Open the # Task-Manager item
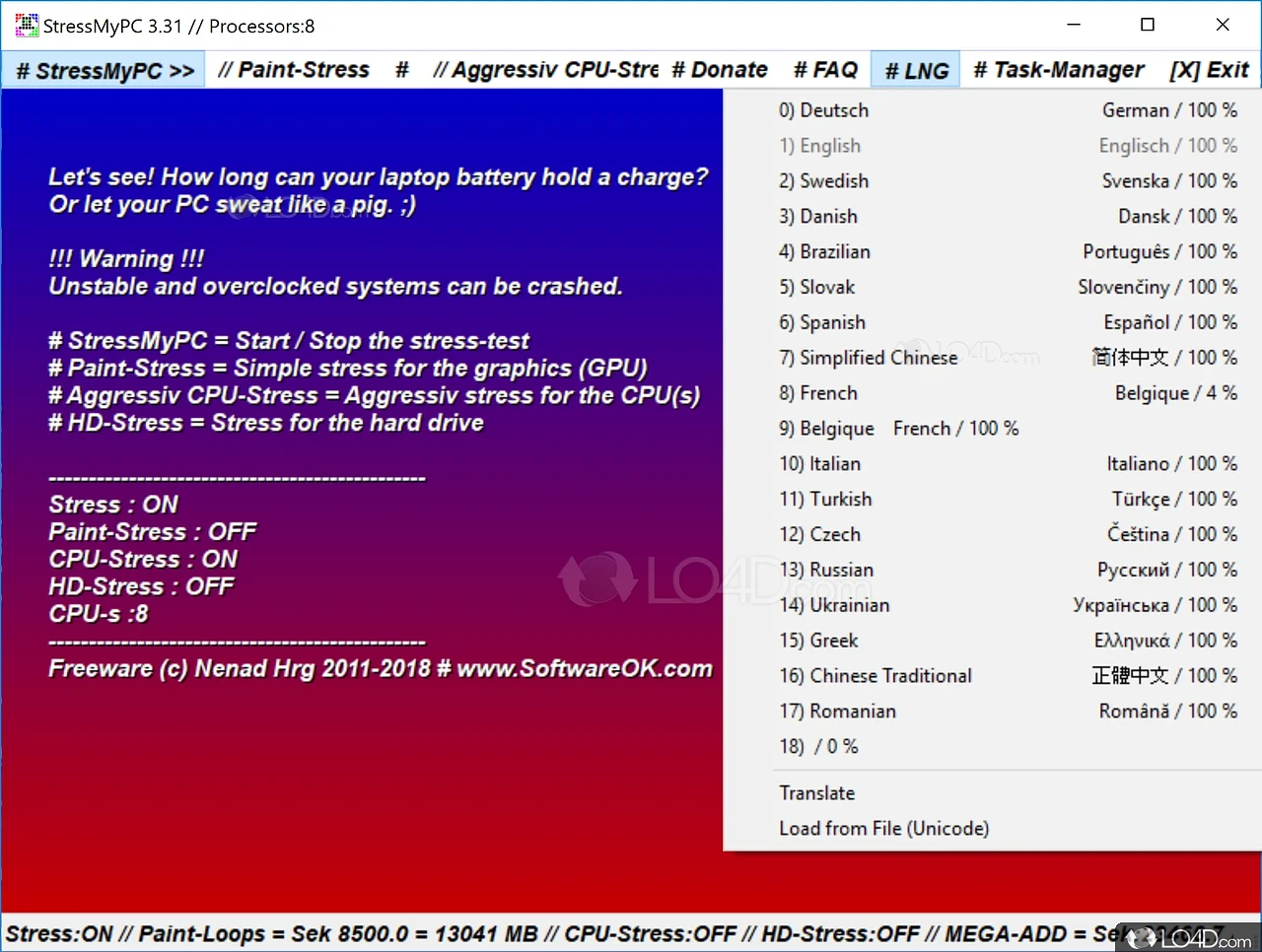Screen dimensions: 1262x952 [x=1059, y=70]
